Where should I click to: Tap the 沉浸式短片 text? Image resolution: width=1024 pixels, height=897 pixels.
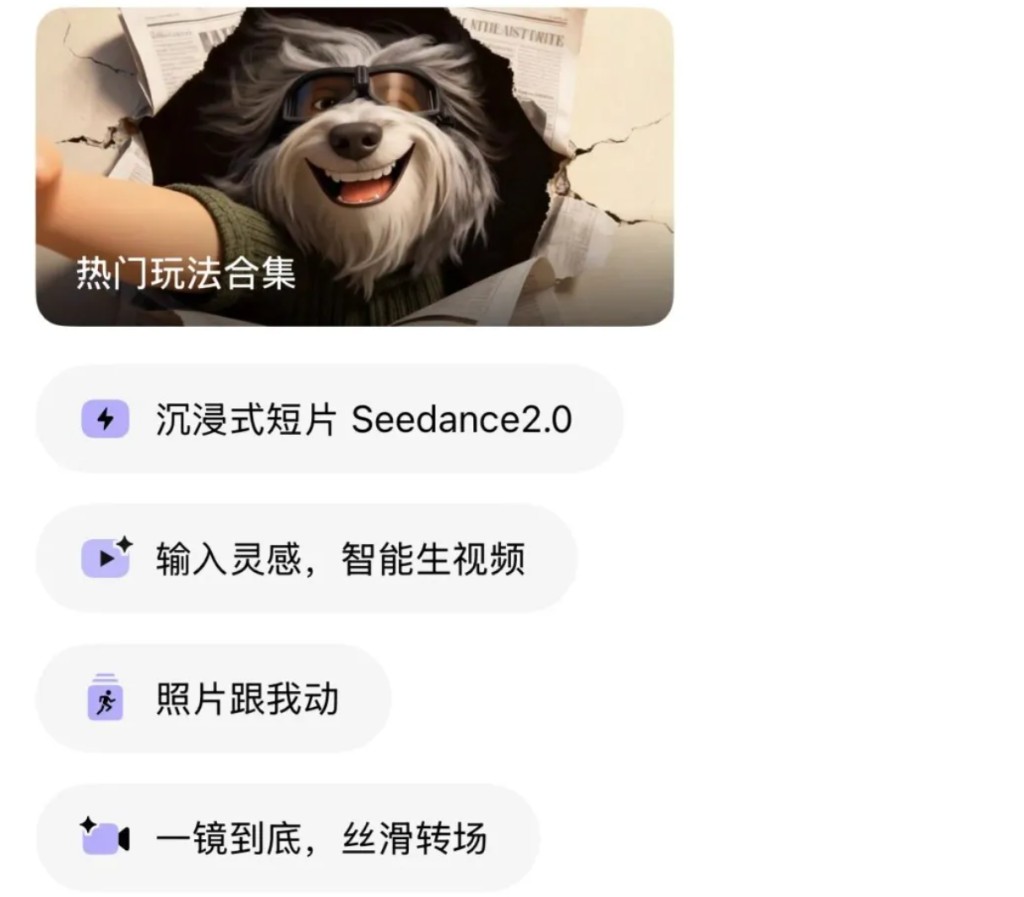point(246,419)
